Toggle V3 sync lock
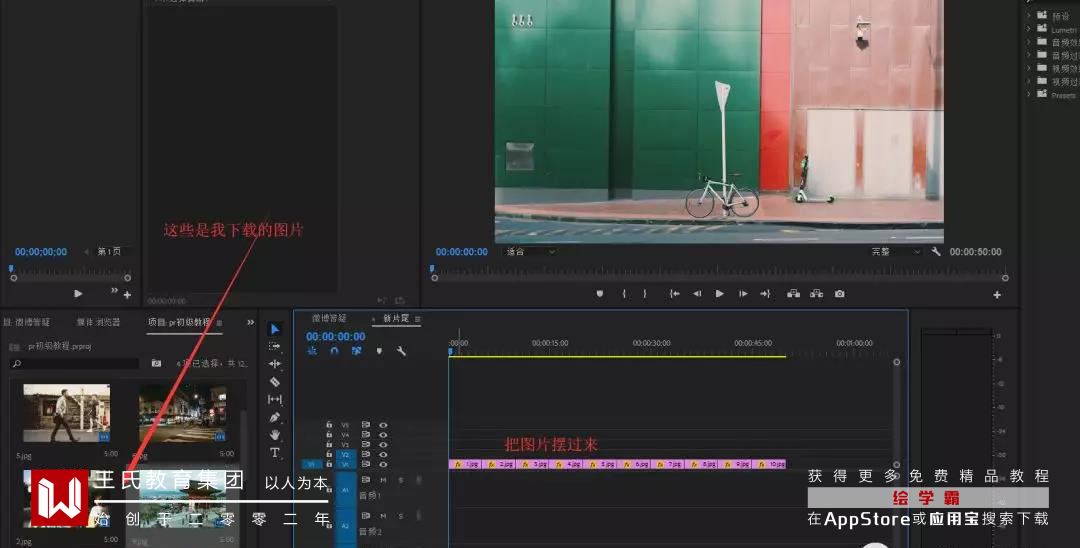Image resolution: width=1080 pixels, height=548 pixels. (366, 445)
